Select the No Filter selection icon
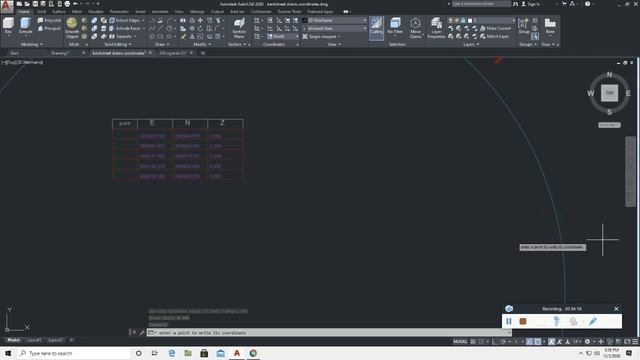Viewport: 640px width, 360px height. click(x=395, y=26)
